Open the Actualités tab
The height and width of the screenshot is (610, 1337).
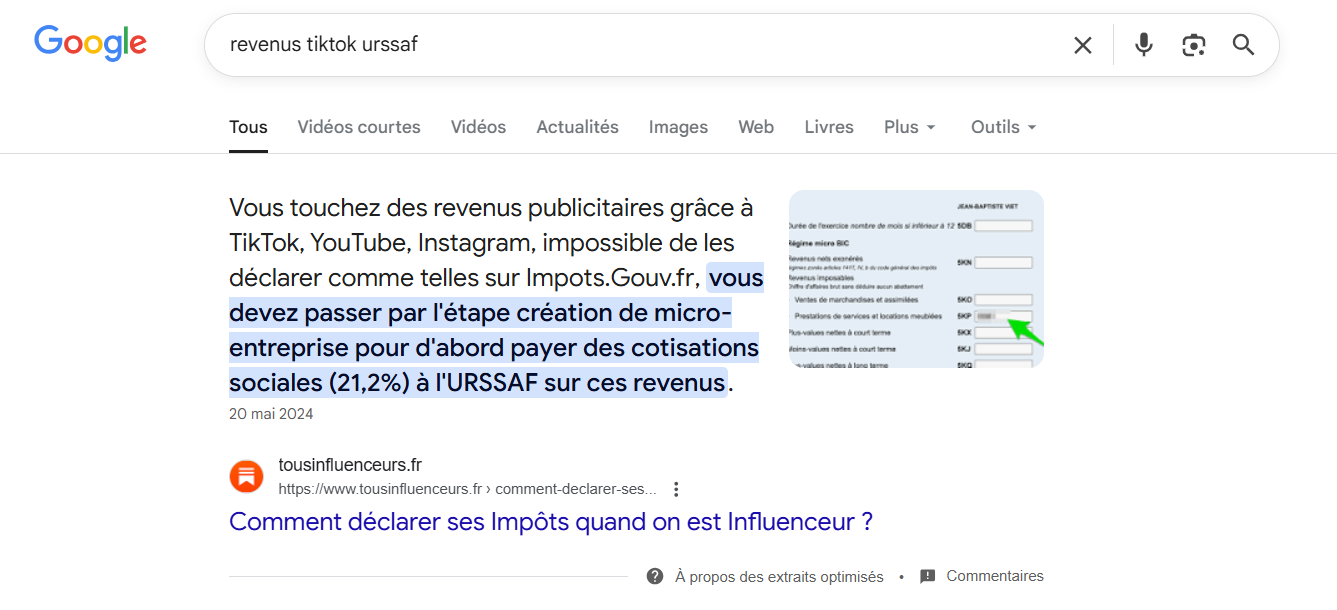[x=577, y=128]
